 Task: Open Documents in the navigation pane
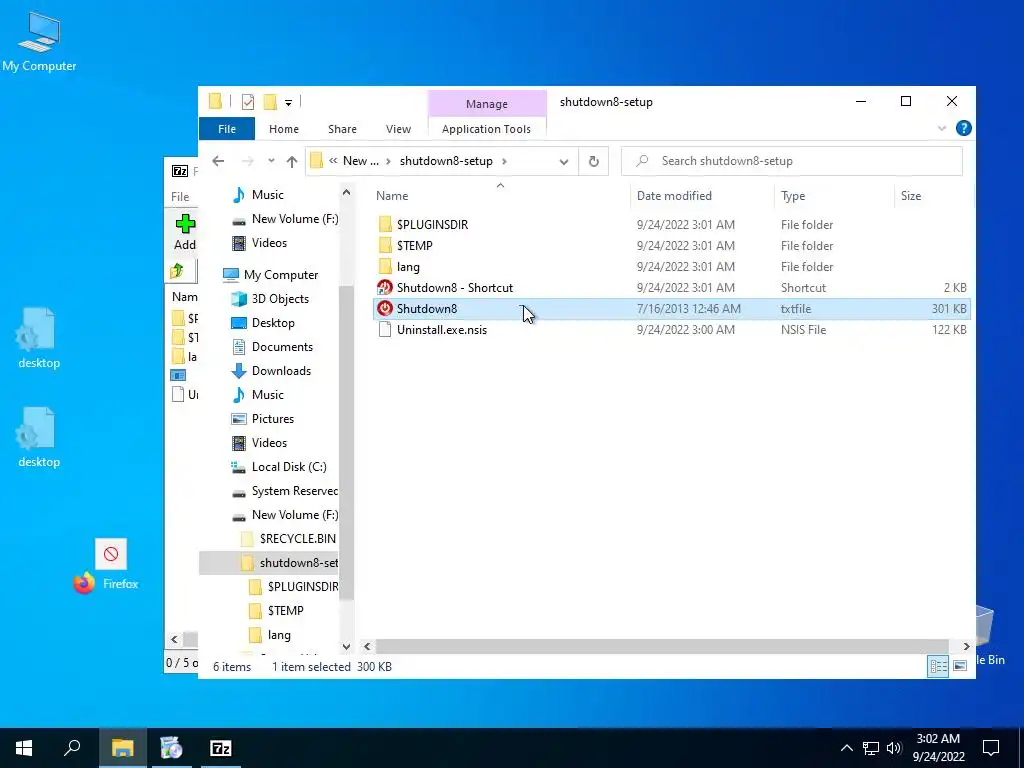click(x=282, y=347)
